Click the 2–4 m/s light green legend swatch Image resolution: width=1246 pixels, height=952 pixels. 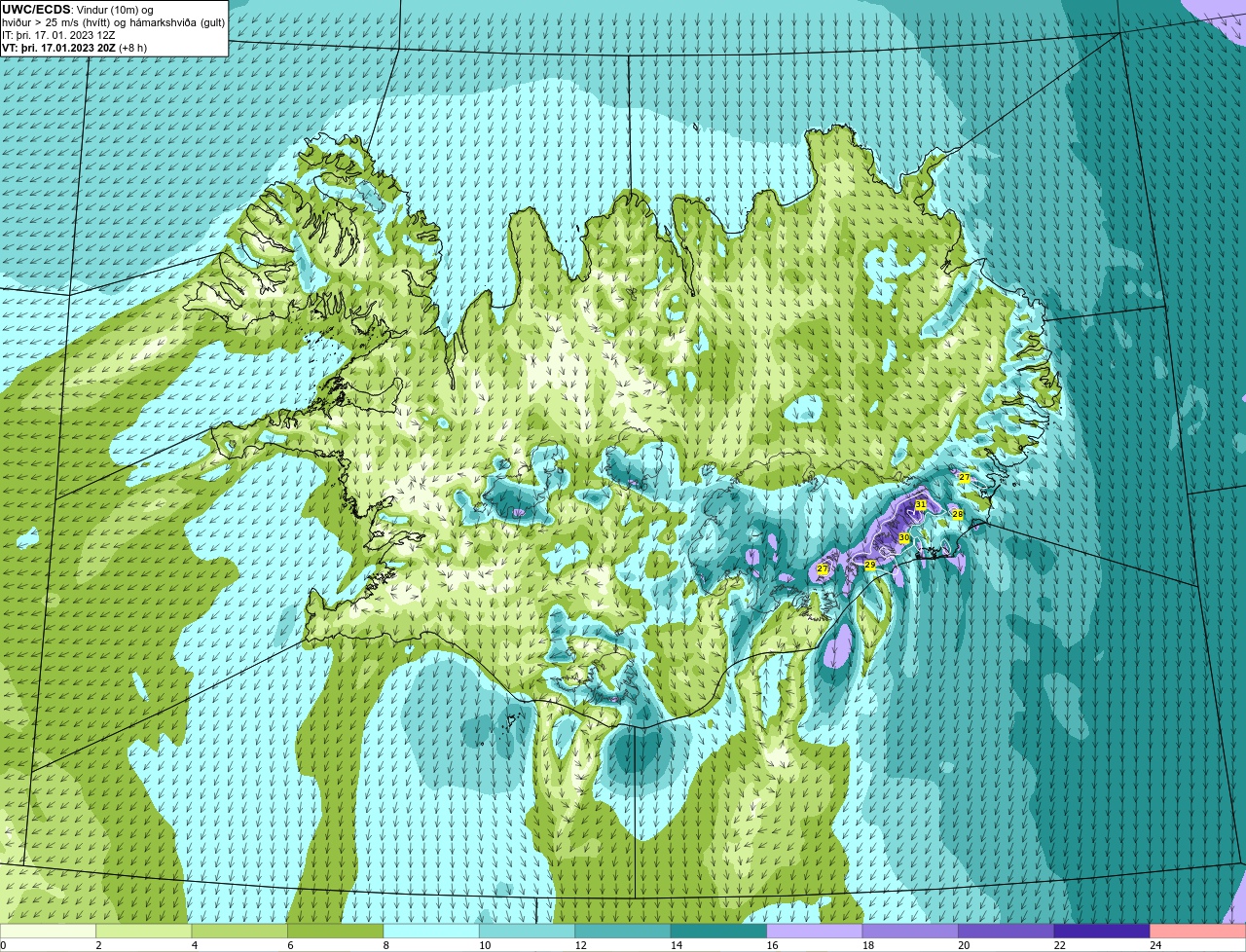(144, 931)
